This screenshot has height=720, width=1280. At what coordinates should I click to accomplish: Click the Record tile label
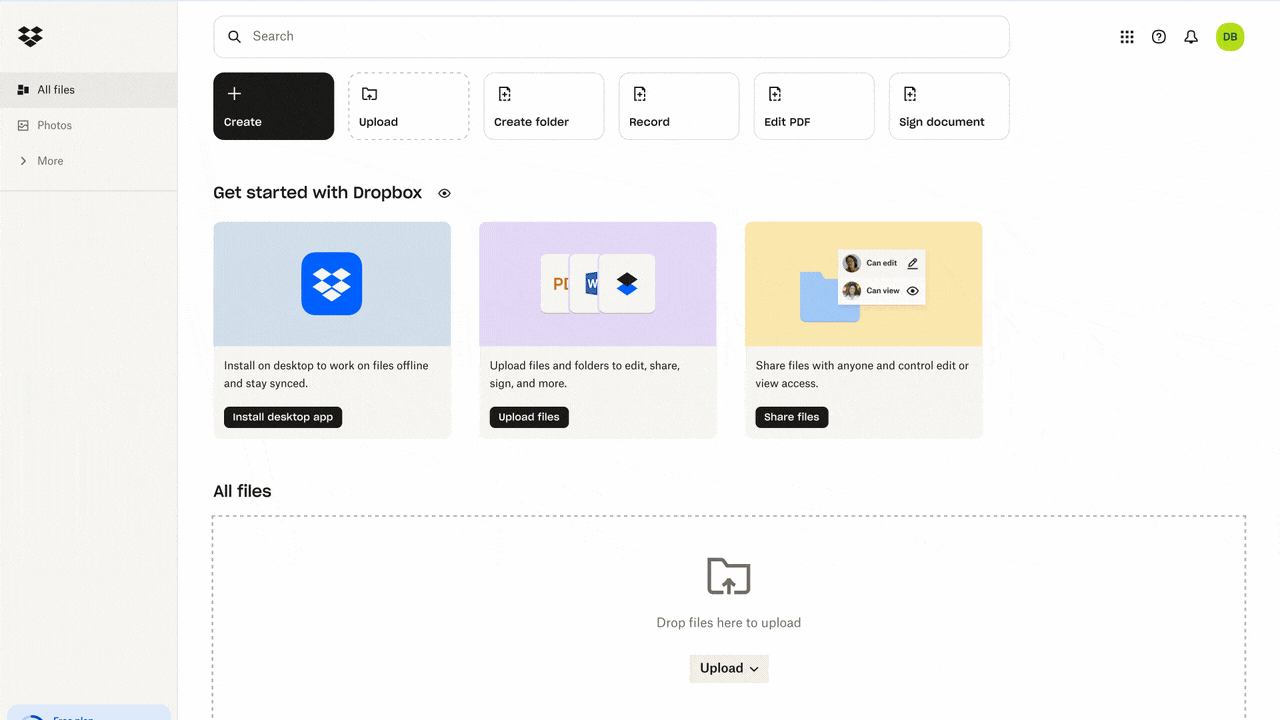point(649,122)
